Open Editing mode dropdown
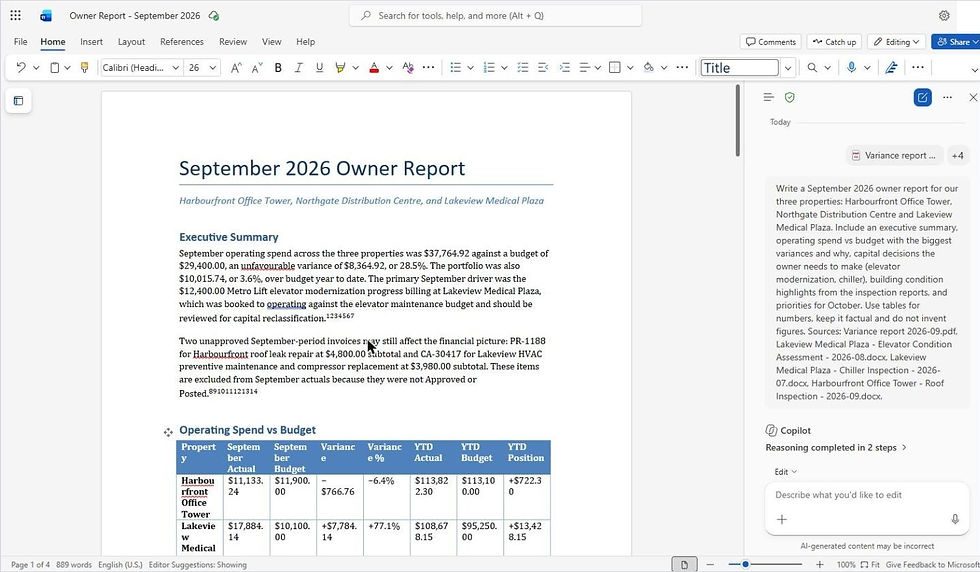This screenshot has height=572, width=980. point(896,42)
